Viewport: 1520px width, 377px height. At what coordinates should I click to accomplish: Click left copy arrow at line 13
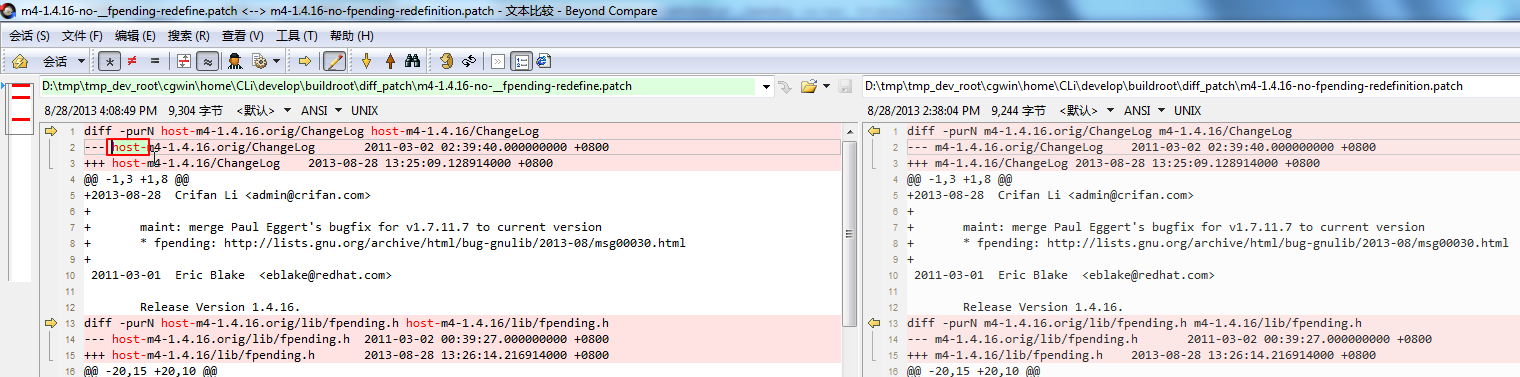click(x=51, y=323)
